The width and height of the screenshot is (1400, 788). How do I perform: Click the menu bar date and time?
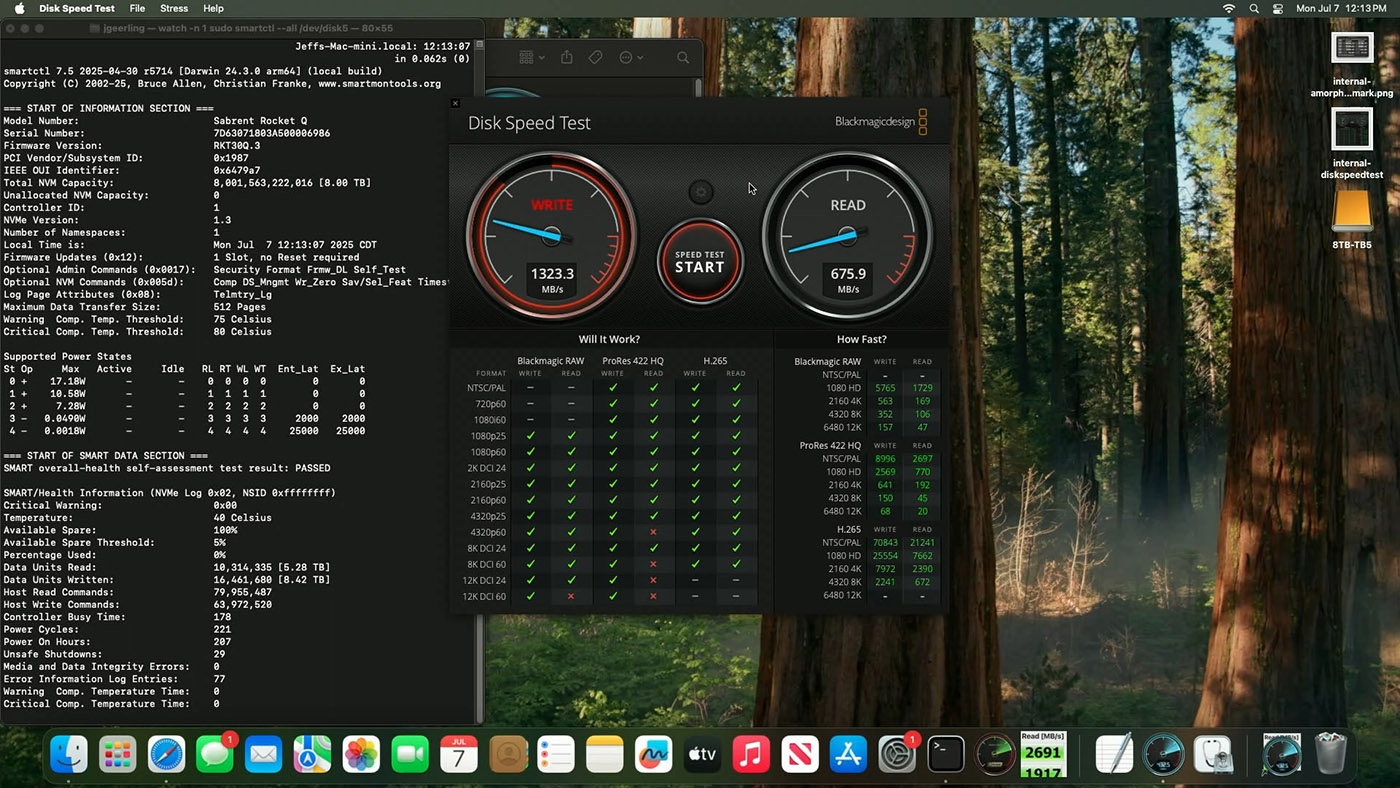point(1342,8)
